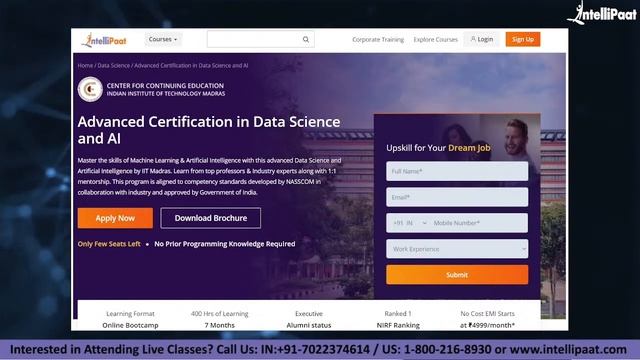Image resolution: width=640 pixels, height=360 pixels.
Task: Click the Full Name input field
Action: [457, 171]
